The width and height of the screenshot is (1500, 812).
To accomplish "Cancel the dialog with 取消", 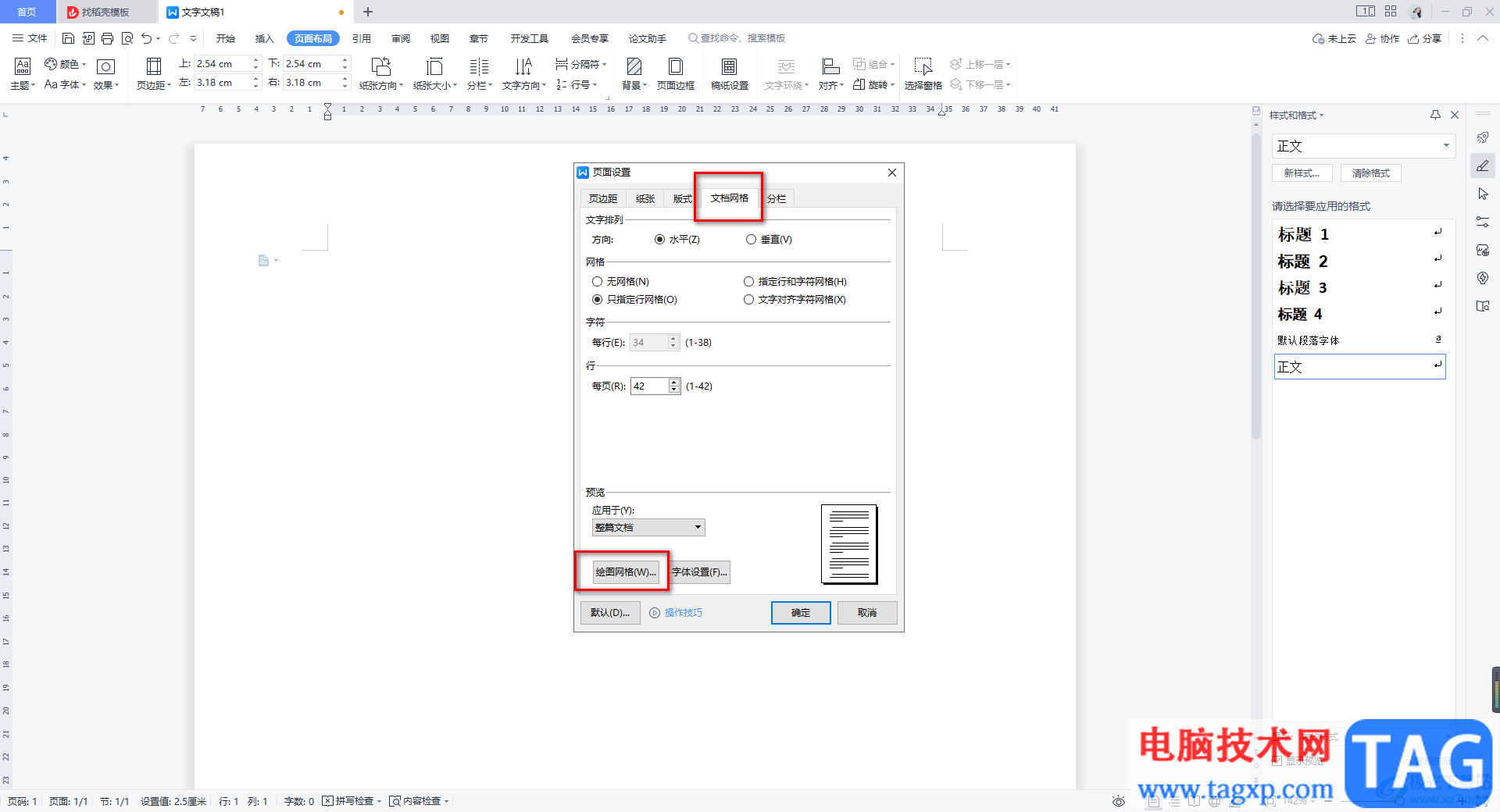I will click(867, 613).
